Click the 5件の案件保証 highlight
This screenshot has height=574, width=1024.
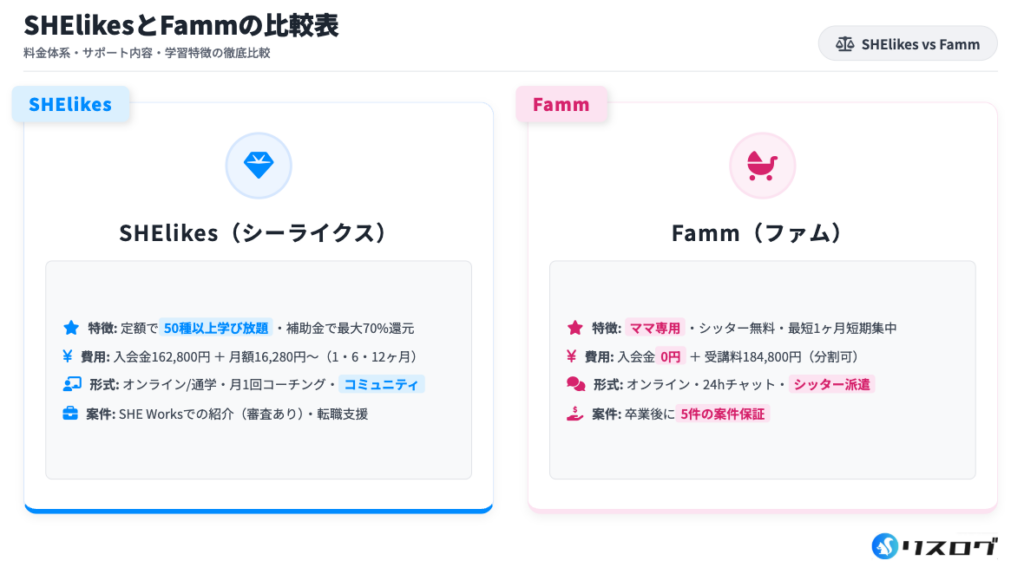723,413
